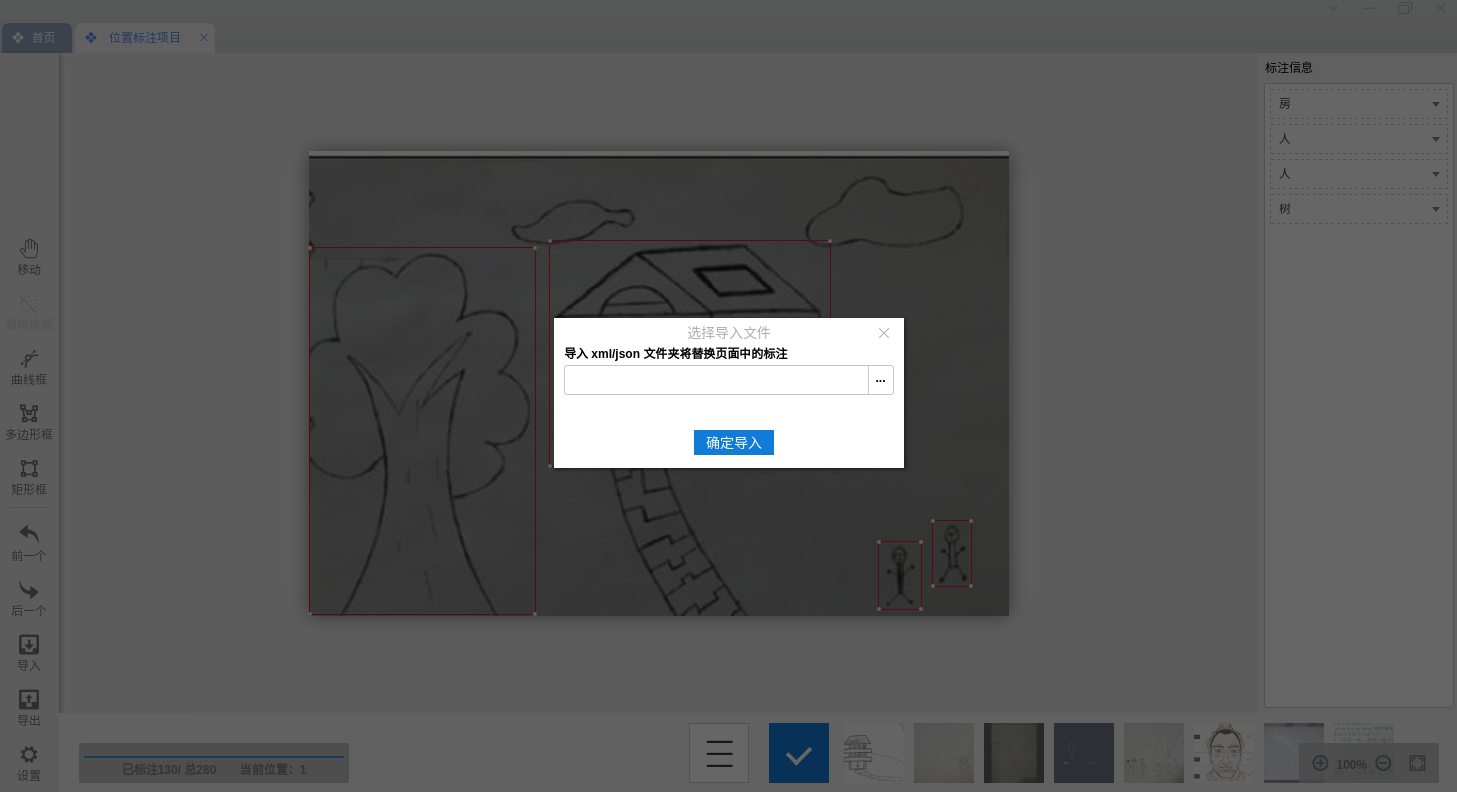1457x792 pixels.
Task: Switch to the 首页 home tab
Action: pos(36,38)
